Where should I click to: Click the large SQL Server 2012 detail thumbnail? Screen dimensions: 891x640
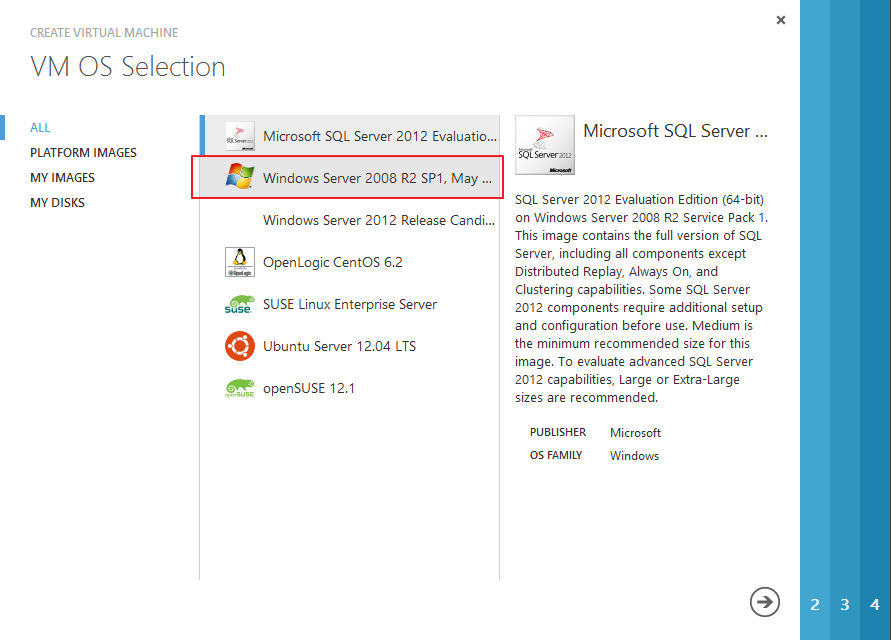545,146
